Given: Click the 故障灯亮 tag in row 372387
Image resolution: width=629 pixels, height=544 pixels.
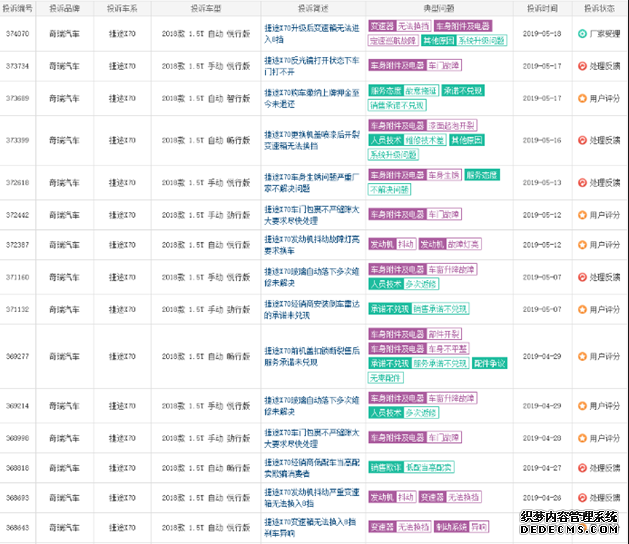Looking at the screenshot, I should pyautogui.click(x=463, y=244).
